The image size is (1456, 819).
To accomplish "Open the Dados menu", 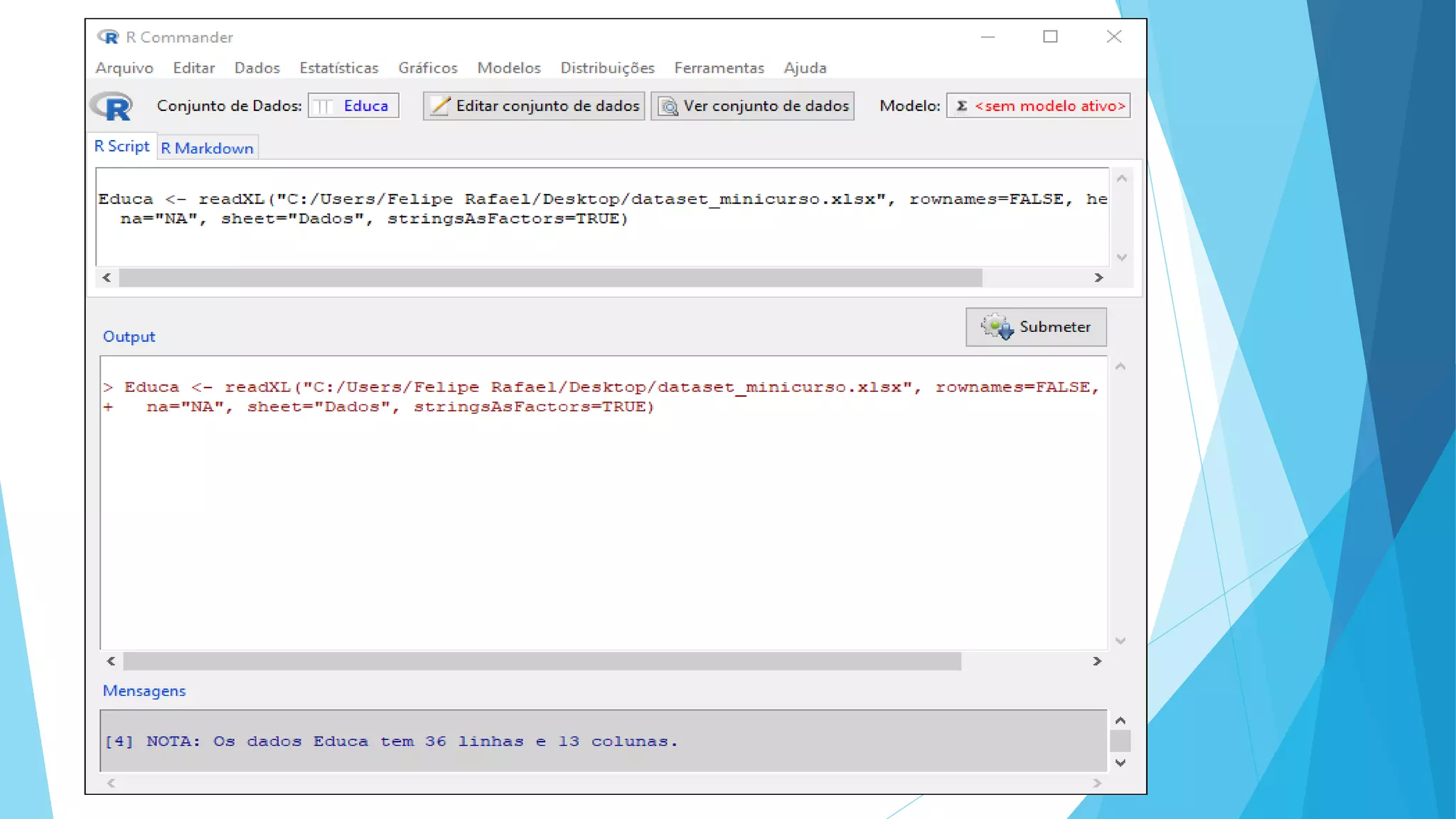I will click(257, 68).
